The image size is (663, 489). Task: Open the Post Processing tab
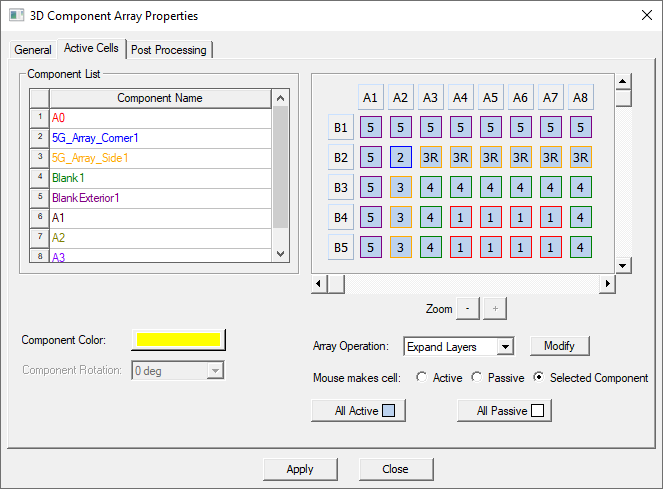pyautogui.click(x=169, y=50)
